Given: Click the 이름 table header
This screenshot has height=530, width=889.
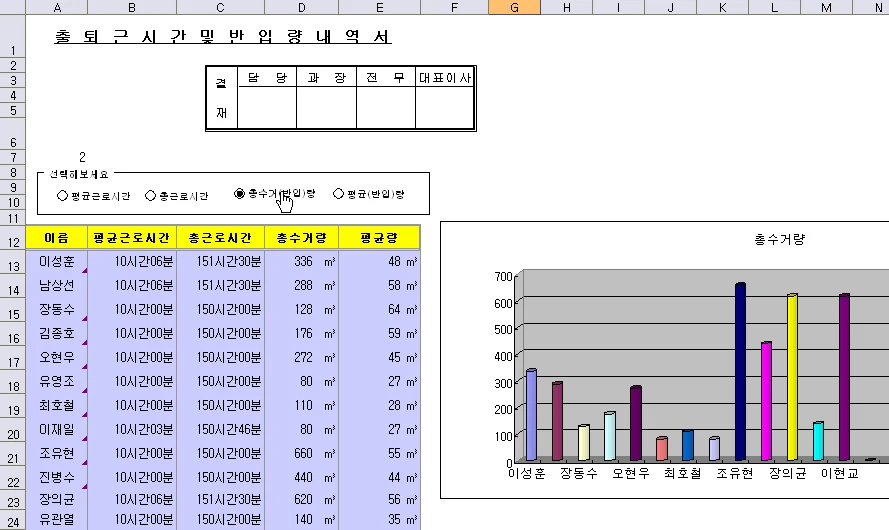Looking at the screenshot, I should click(x=57, y=238).
